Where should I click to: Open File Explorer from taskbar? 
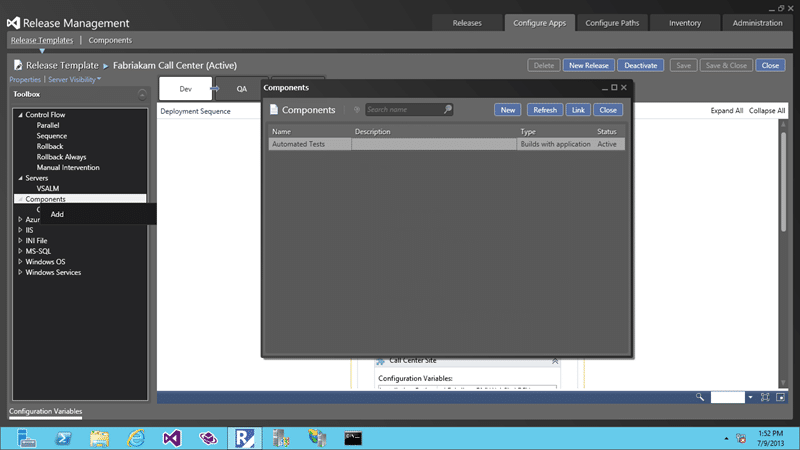click(99, 438)
